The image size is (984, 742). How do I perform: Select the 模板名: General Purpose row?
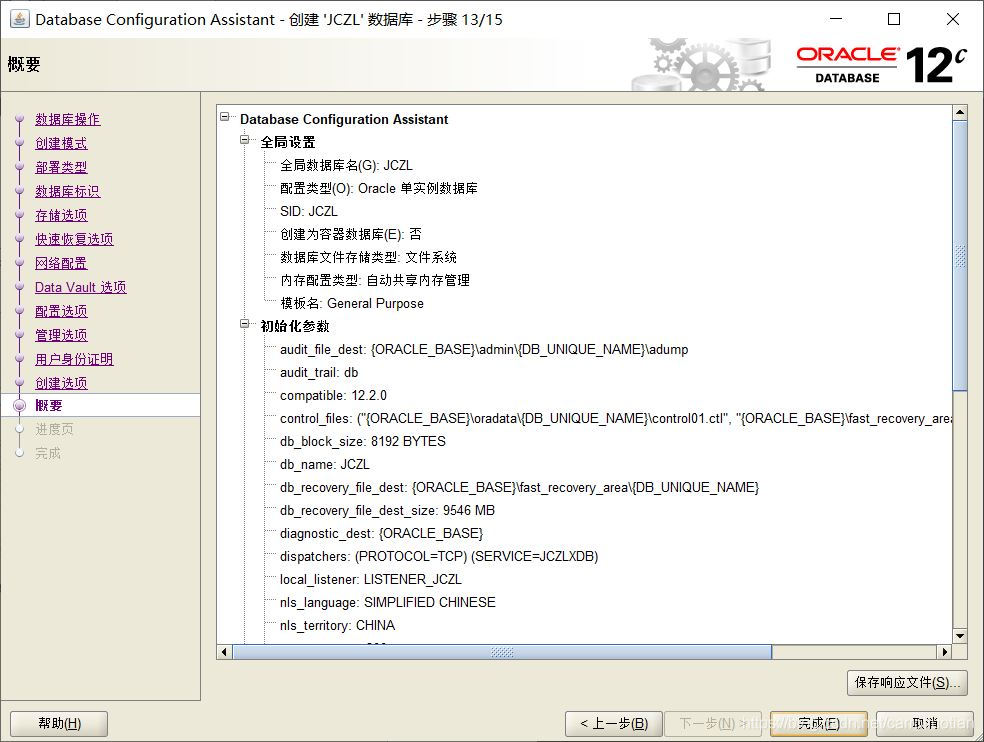[352, 303]
